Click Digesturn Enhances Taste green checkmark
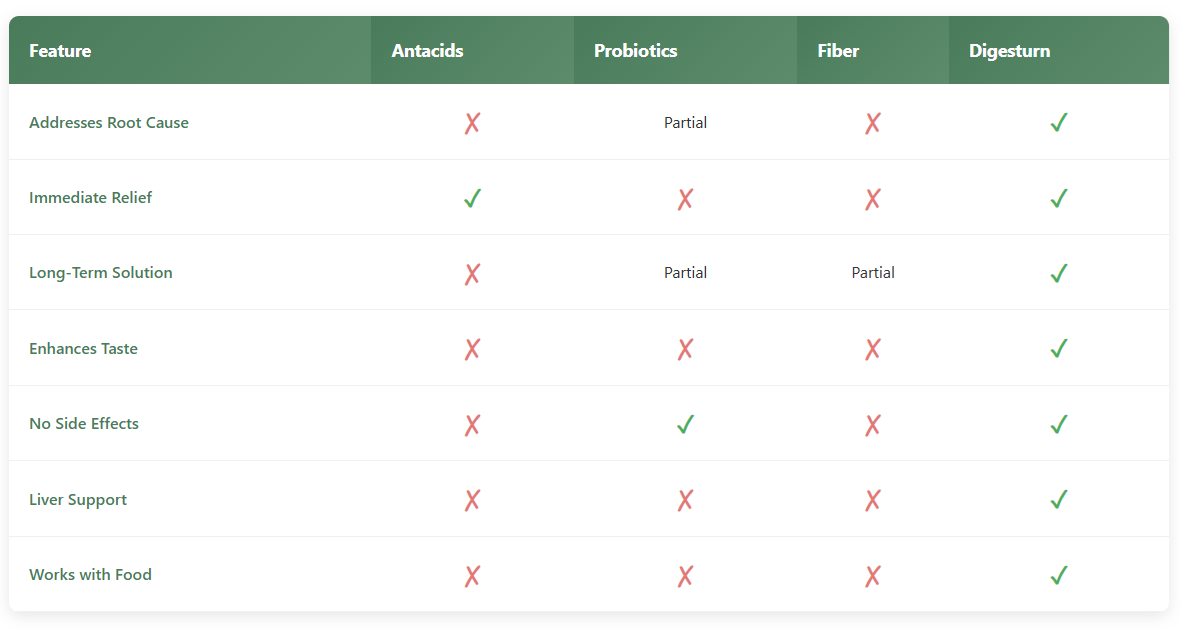This screenshot has width=1181, height=629. [x=1059, y=349]
